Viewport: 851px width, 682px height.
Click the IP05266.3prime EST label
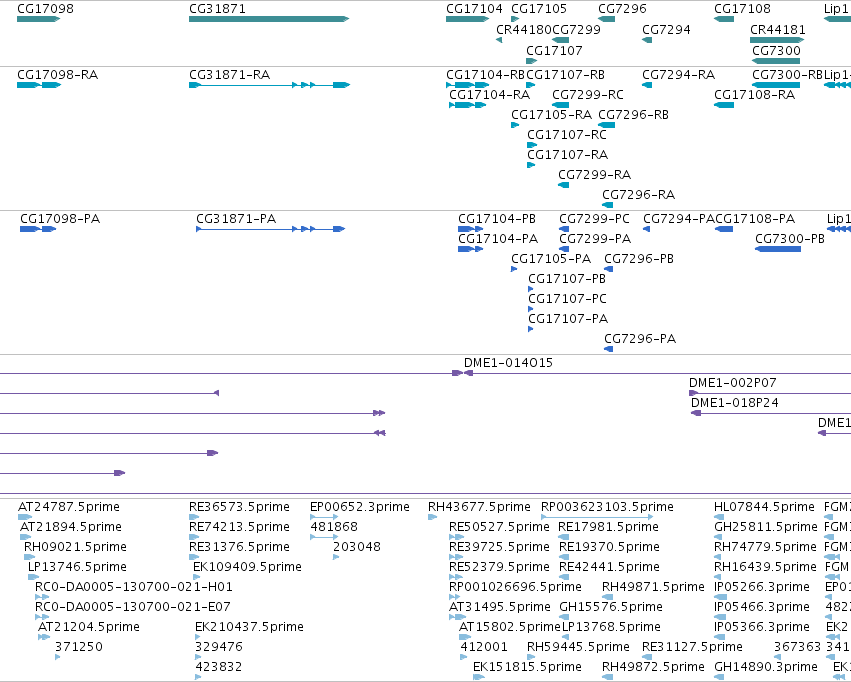(x=761, y=587)
